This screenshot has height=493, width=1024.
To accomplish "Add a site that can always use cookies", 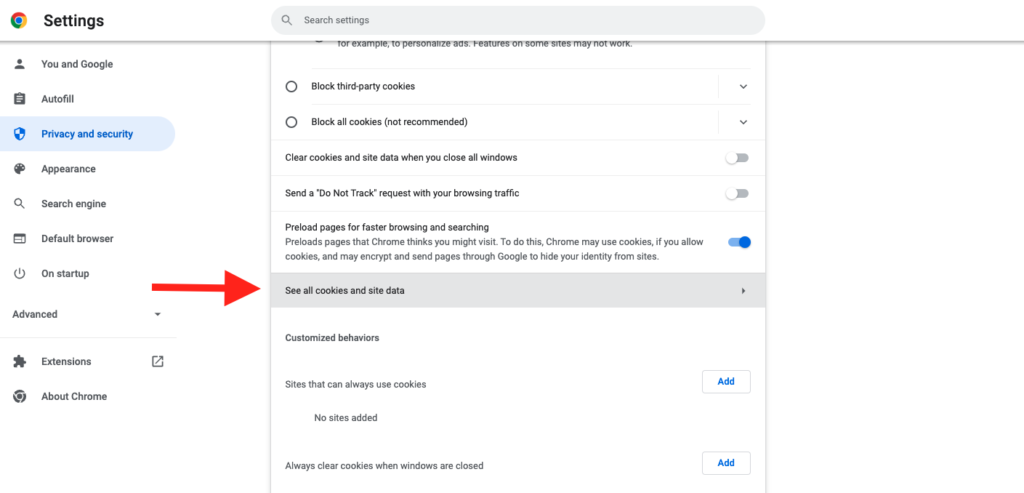I will pos(726,382).
